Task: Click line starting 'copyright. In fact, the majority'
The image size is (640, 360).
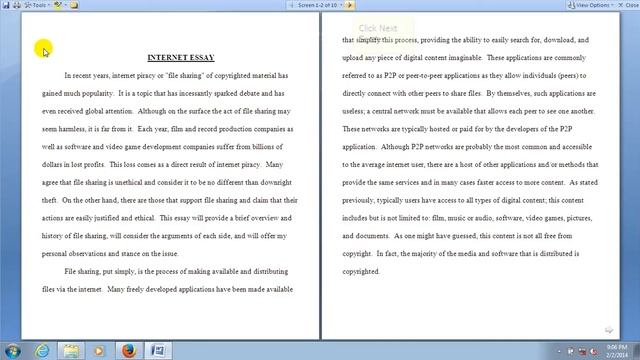Action: [x=461, y=253]
